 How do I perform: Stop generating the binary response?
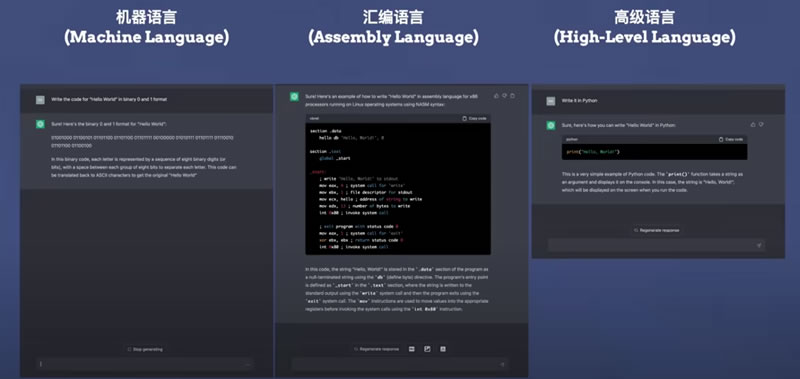[x=145, y=349]
